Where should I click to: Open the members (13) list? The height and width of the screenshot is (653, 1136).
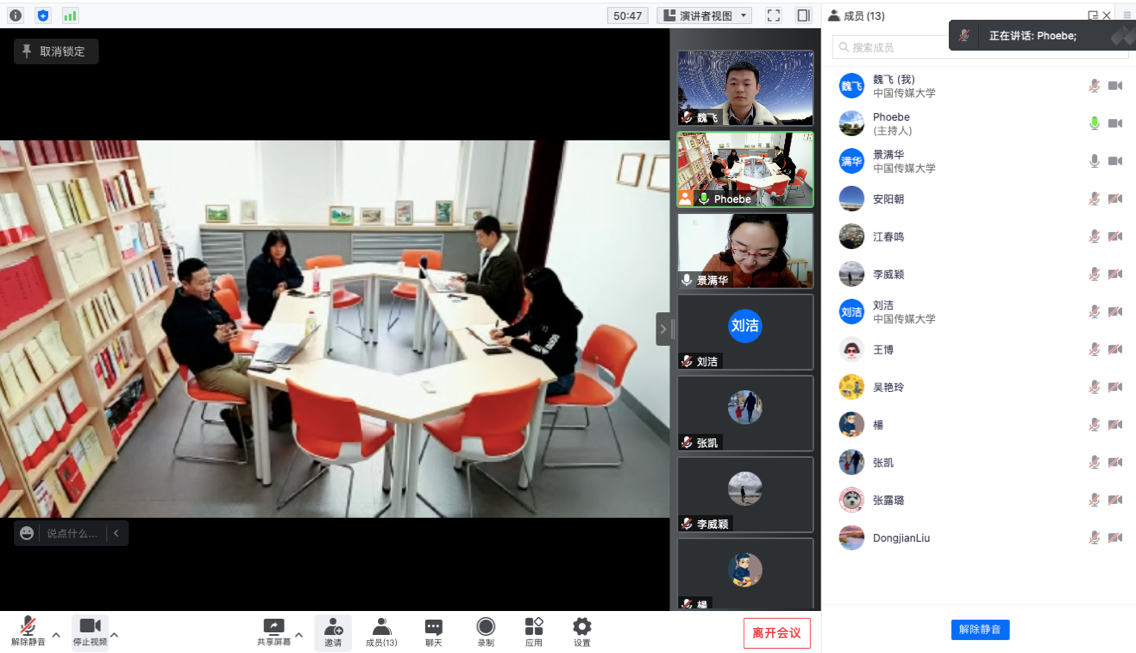[381, 632]
